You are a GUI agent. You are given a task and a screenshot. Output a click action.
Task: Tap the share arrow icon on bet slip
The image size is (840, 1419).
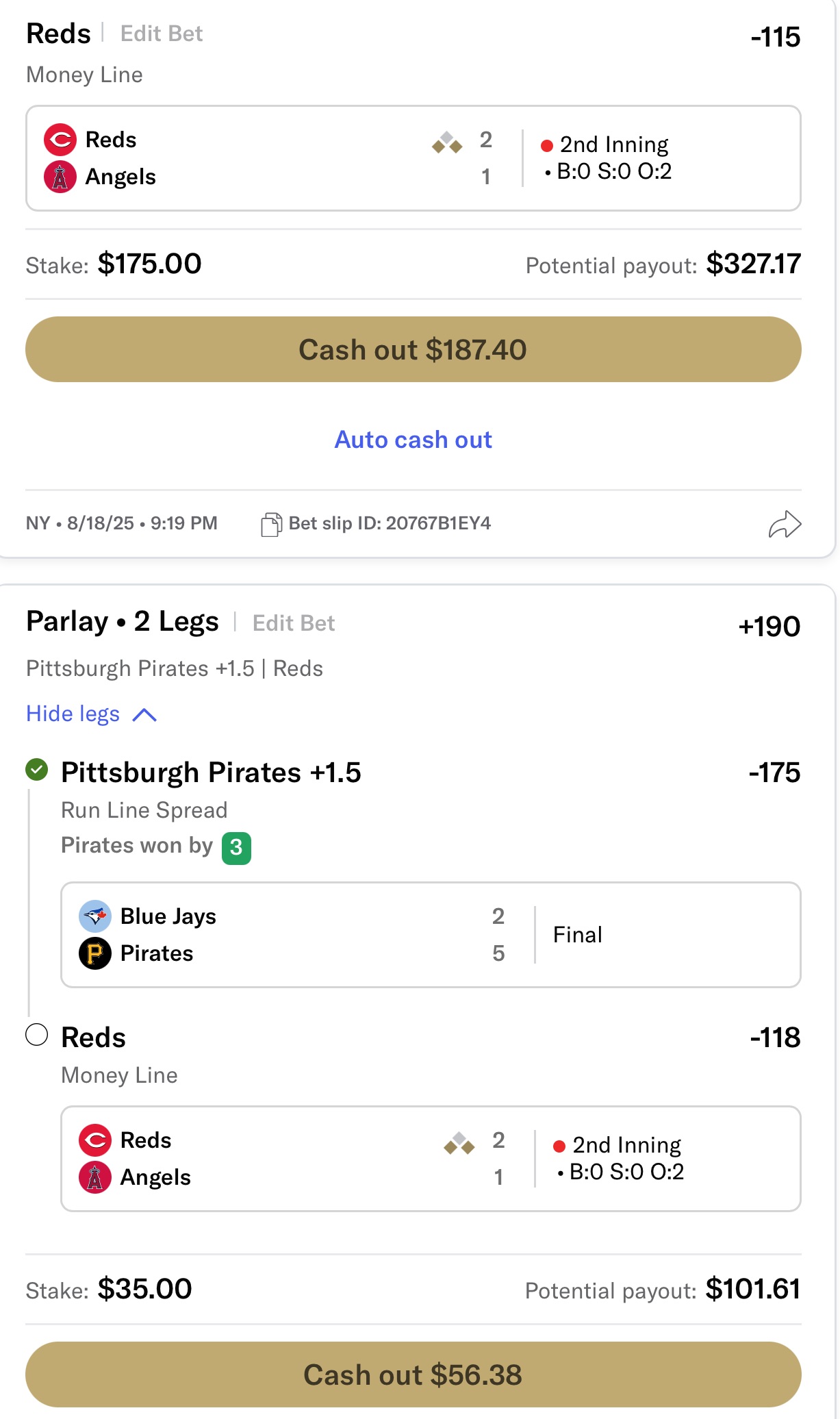point(785,525)
